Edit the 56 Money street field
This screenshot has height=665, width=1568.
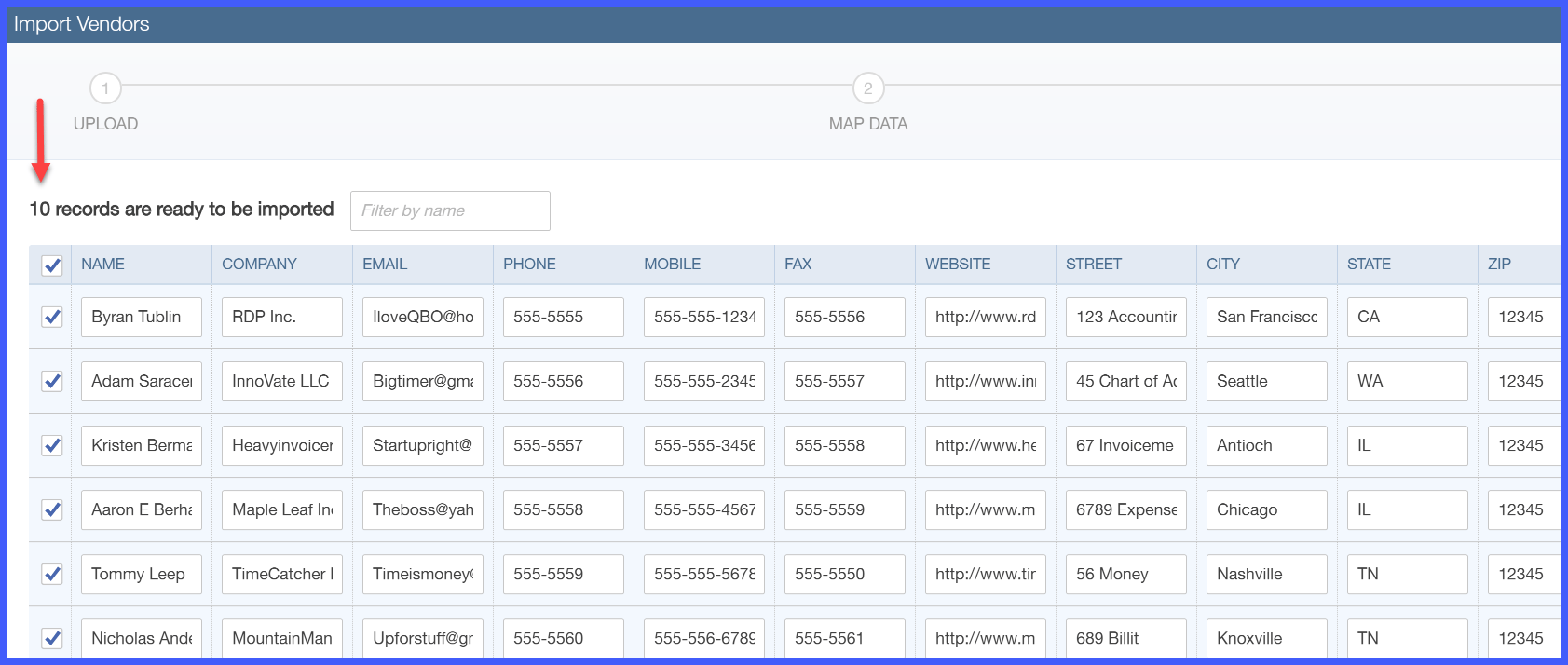(1126, 574)
